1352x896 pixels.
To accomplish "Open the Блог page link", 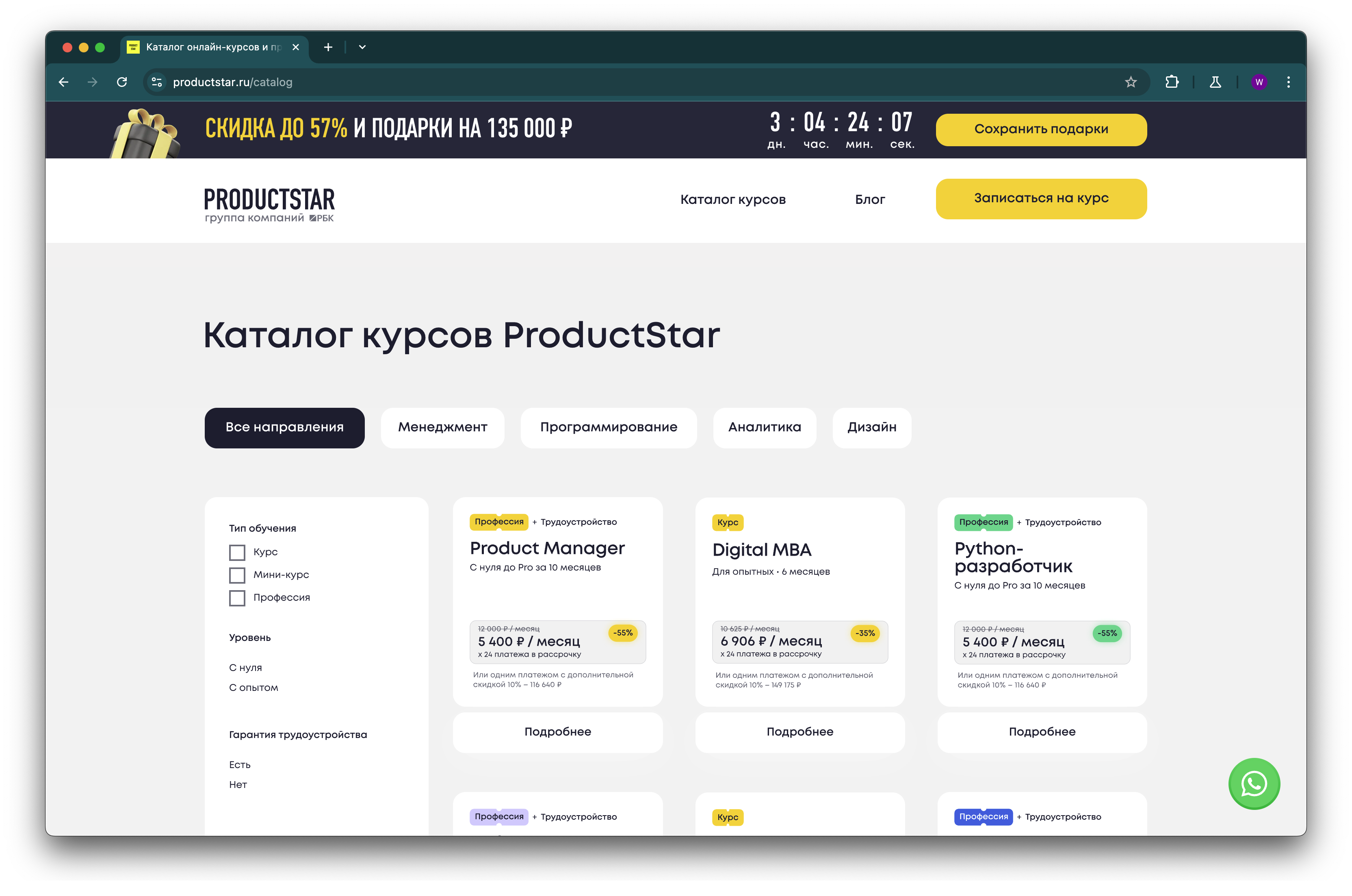I will [x=870, y=199].
